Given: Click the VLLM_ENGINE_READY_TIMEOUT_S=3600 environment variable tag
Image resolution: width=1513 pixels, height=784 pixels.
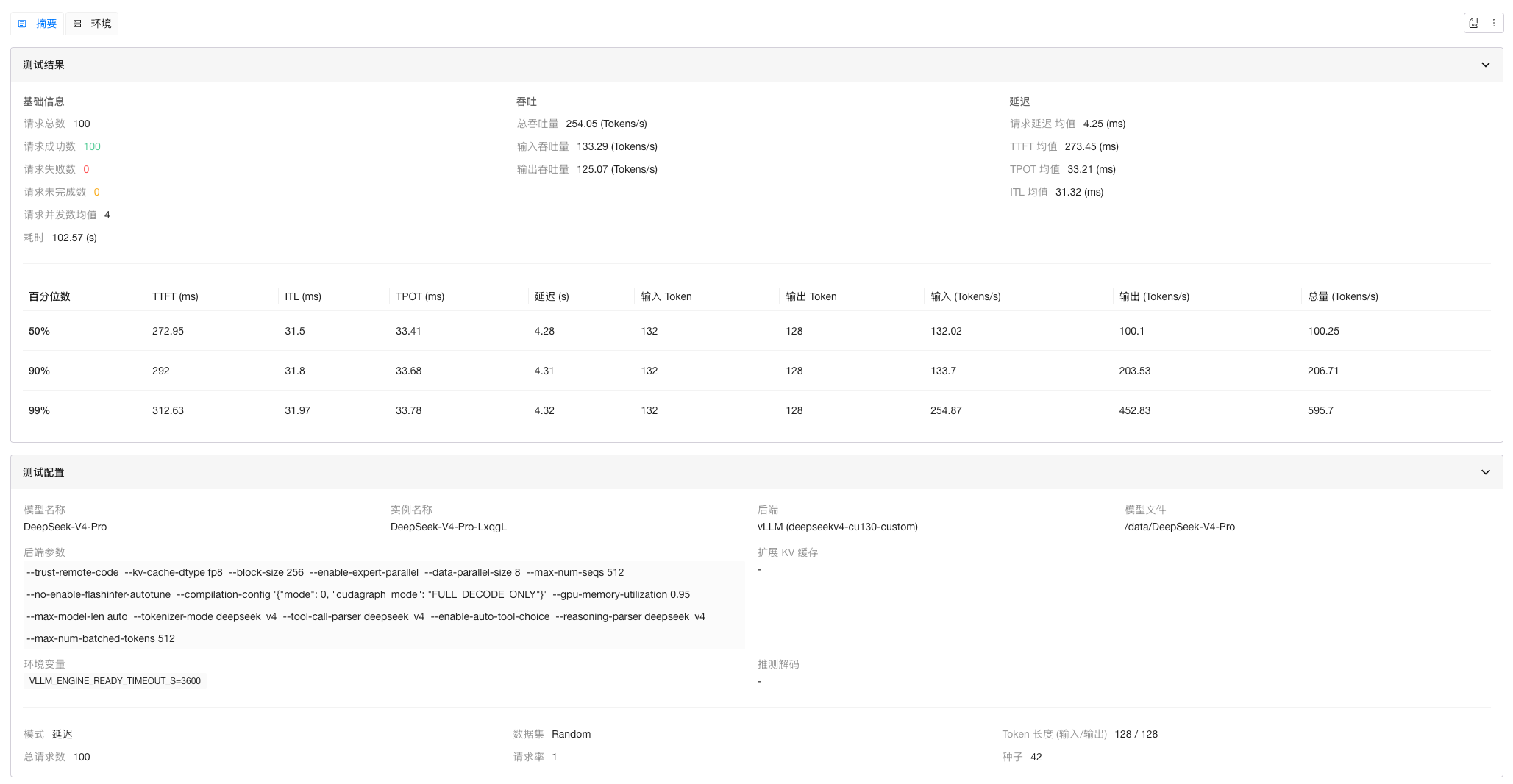Looking at the screenshot, I should click(x=115, y=681).
